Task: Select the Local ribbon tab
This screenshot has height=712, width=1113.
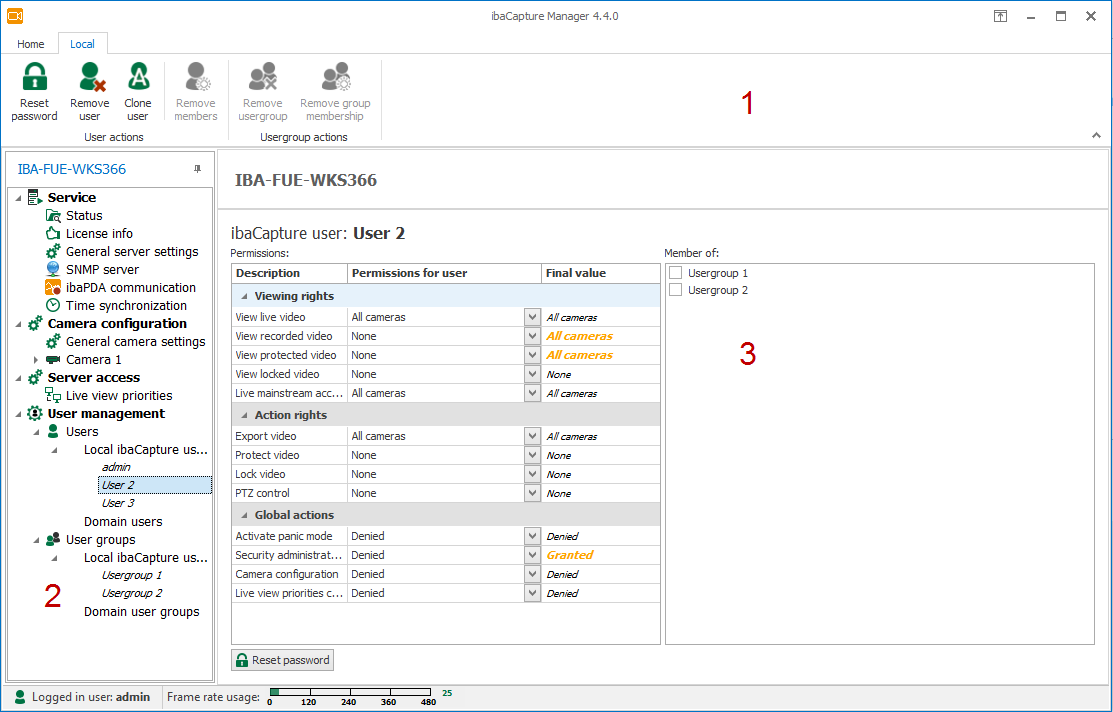Action: [82, 44]
